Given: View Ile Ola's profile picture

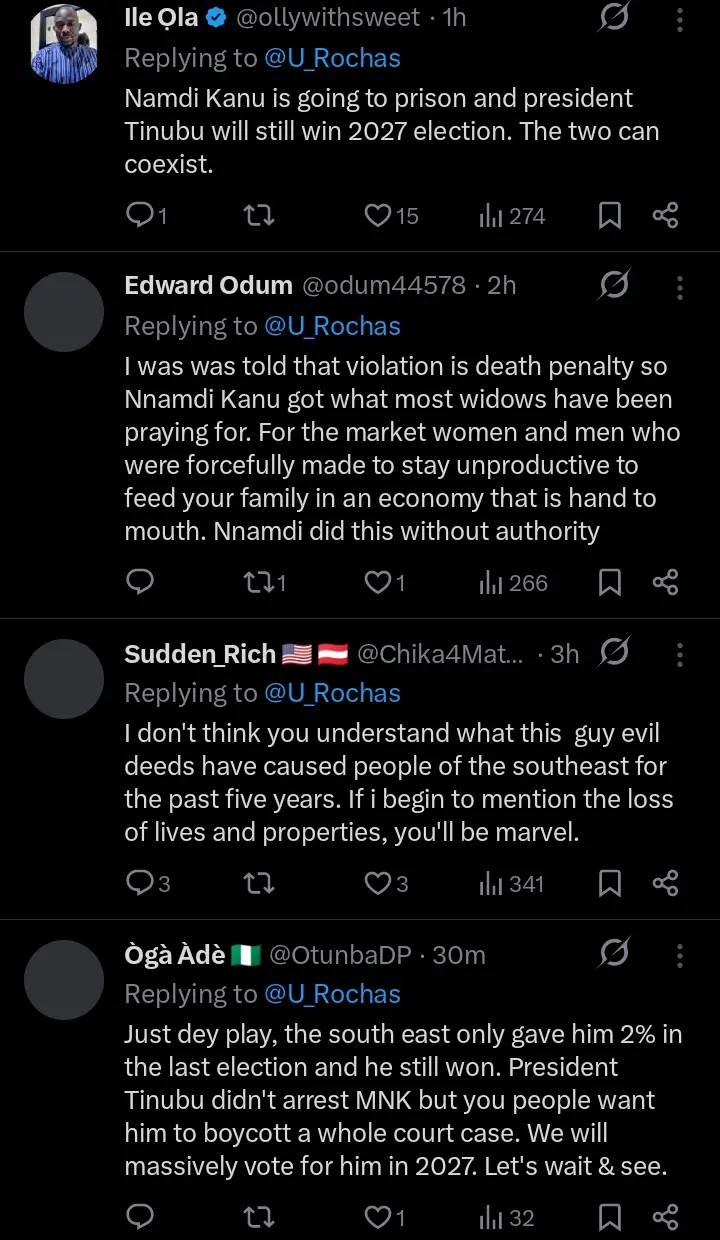Looking at the screenshot, I should pos(64,44).
